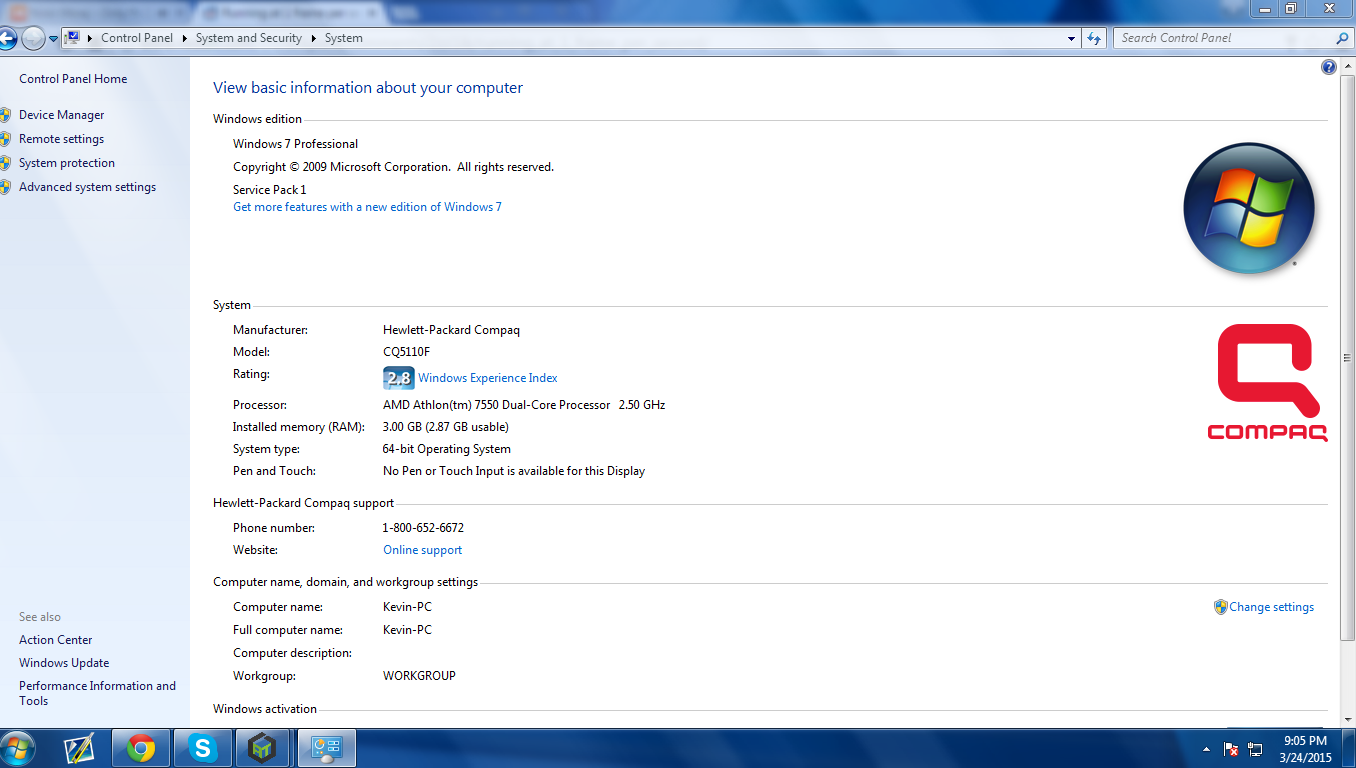Image resolution: width=1356 pixels, height=768 pixels.
Task: Open the cube-shaped launcher app on taskbar
Action: pos(262,748)
